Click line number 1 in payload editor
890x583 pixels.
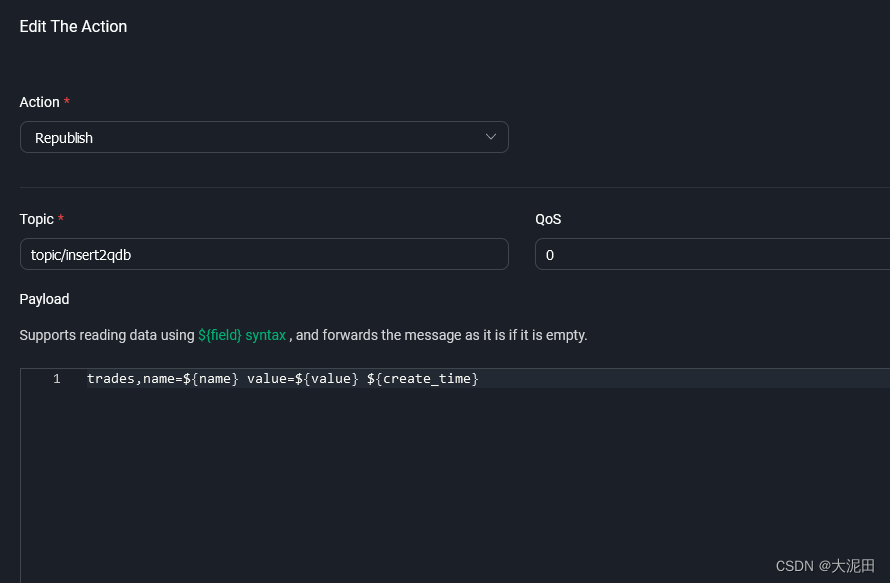(57, 379)
